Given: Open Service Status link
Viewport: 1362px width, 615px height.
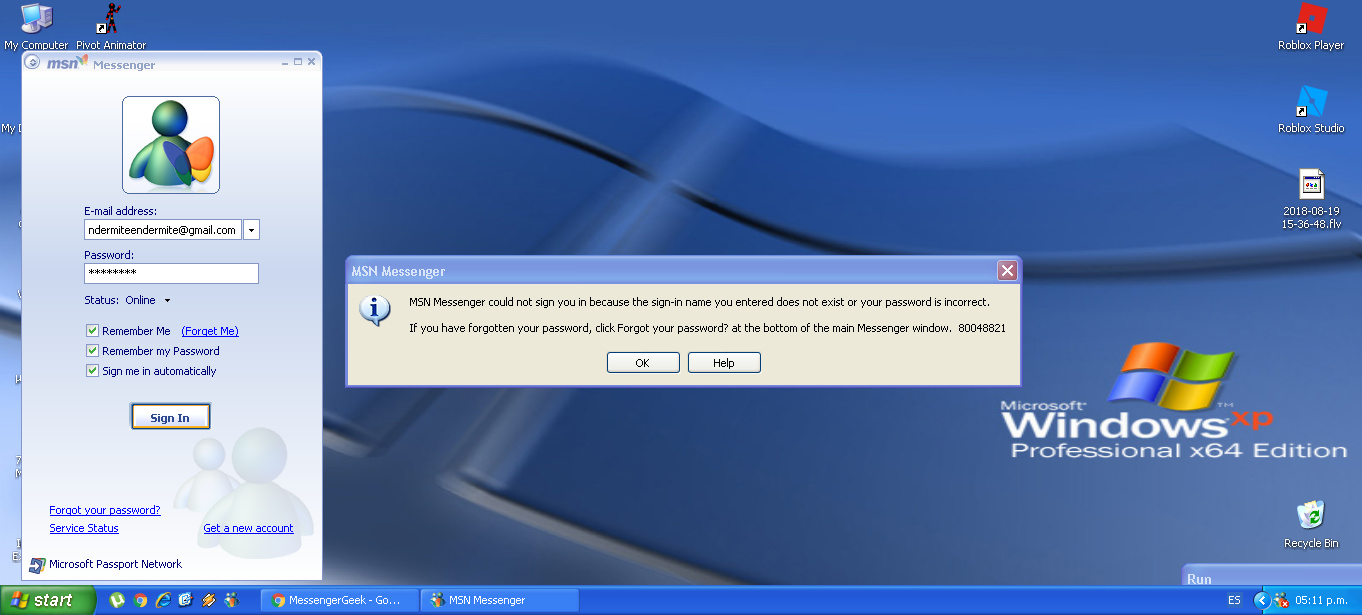Looking at the screenshot, I should 84,528.
